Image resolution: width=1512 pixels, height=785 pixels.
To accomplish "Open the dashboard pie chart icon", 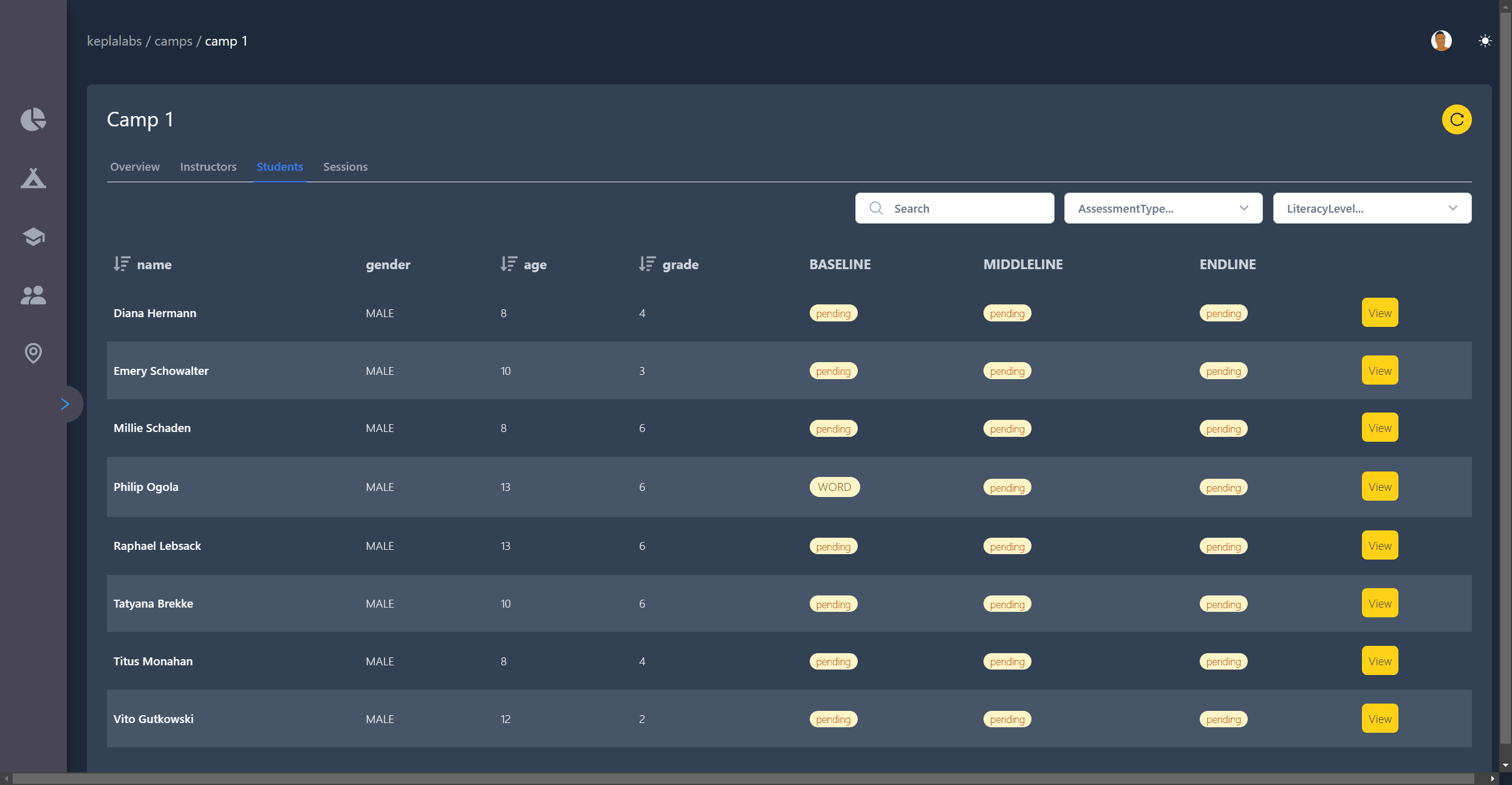I will (33, 120).
